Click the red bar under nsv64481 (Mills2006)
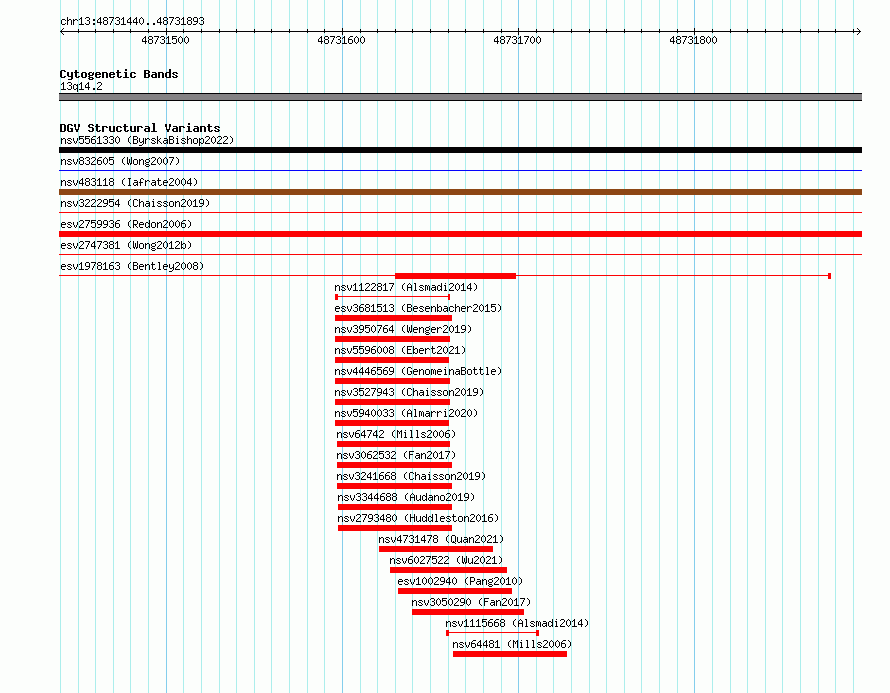 (510, 654)
